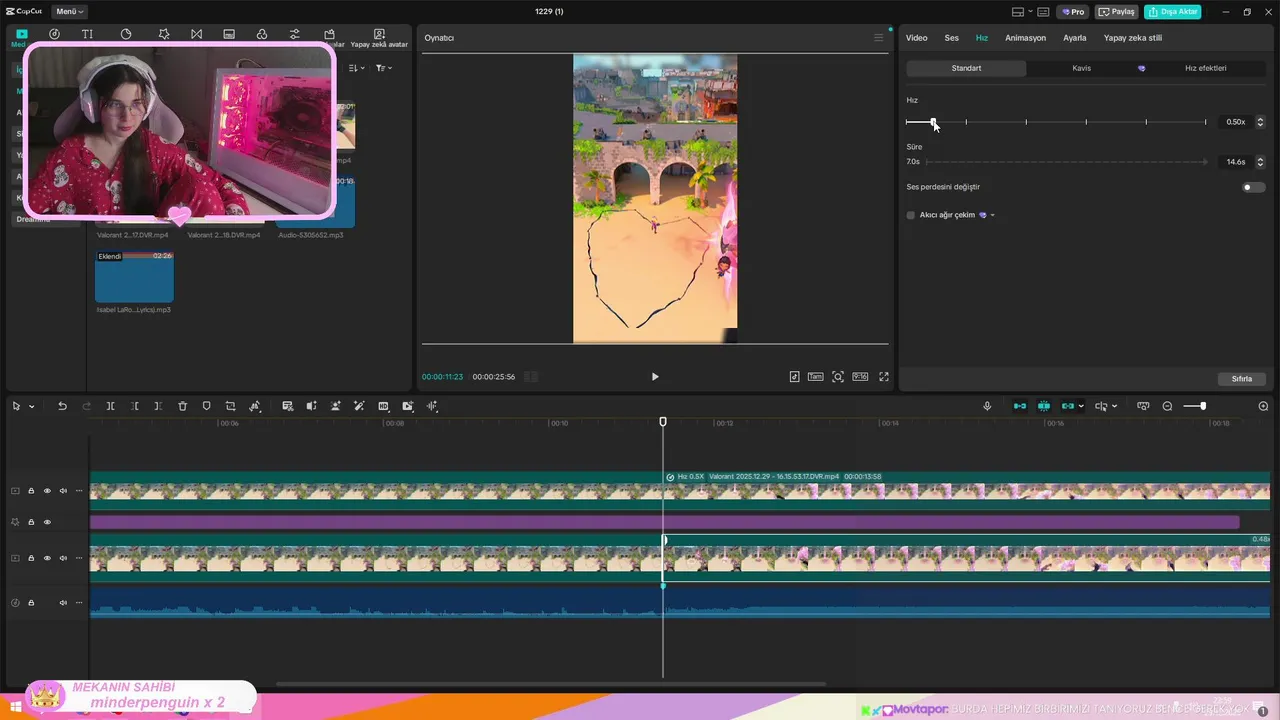This screenshot has width=1280, height=720.
Task: Select the Crop tool in the timeline toolbar
Action: (230, 406)
